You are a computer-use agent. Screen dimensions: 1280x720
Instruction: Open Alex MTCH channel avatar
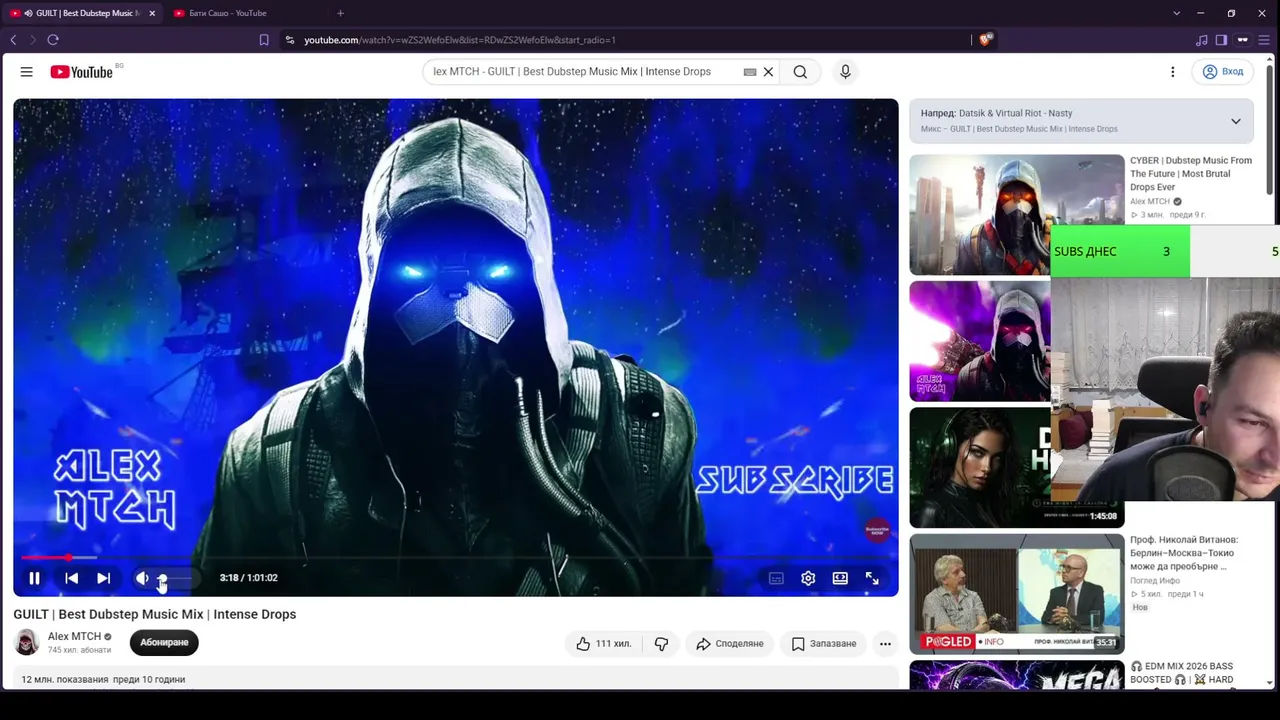[x=27, y=642]
